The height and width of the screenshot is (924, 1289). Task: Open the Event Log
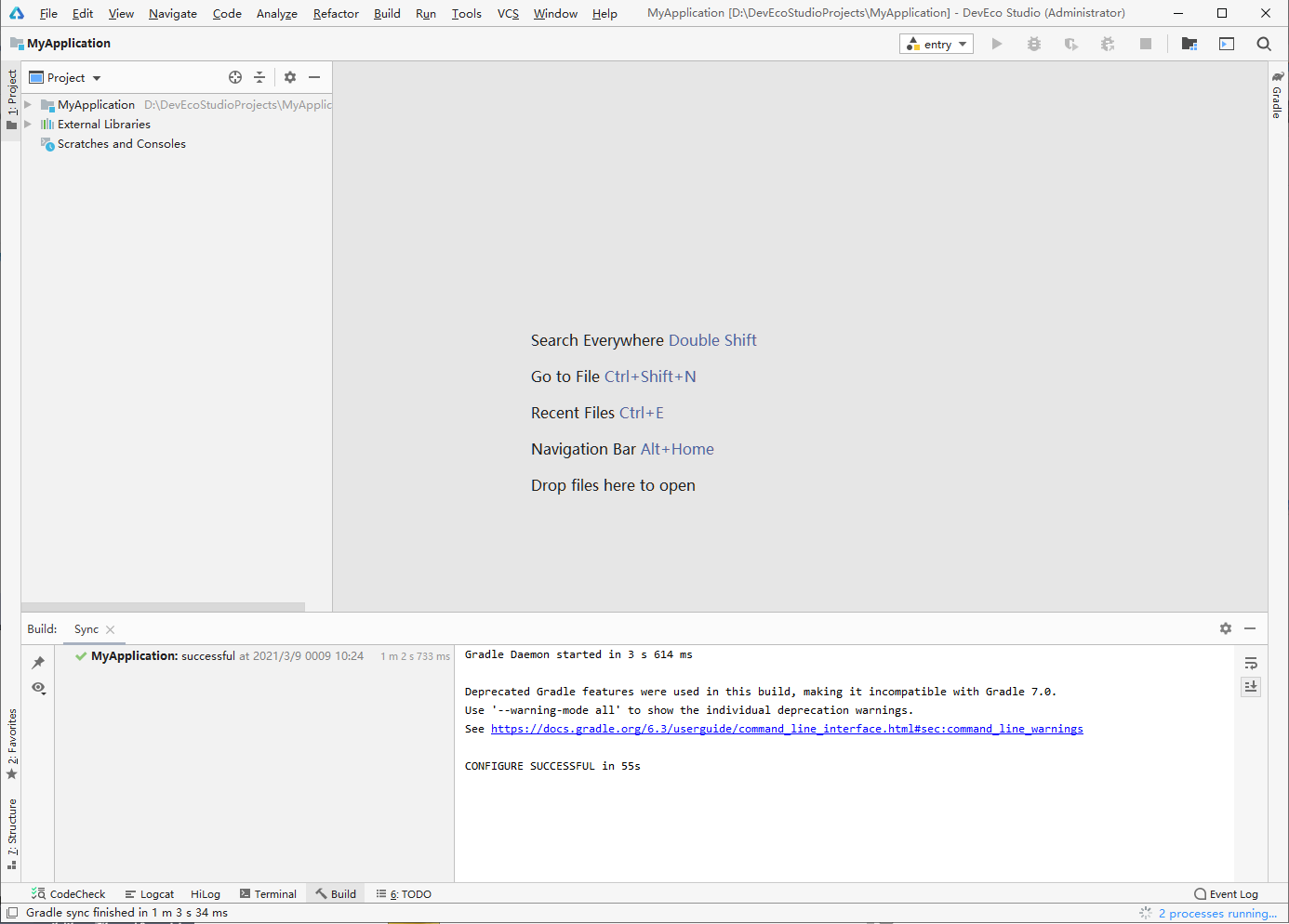tap(1226, 894)
